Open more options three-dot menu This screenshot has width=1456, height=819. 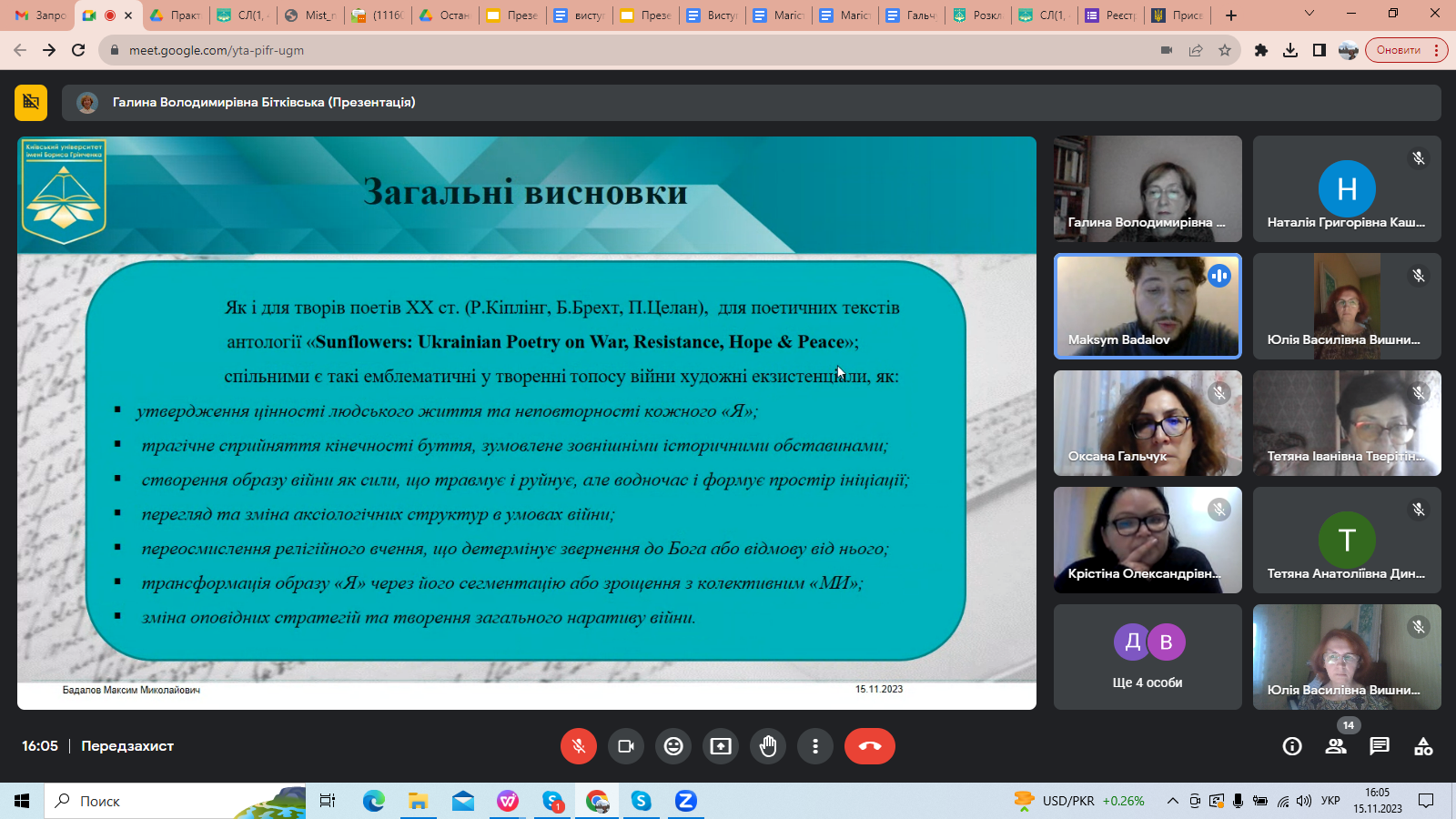click(815, 746)
